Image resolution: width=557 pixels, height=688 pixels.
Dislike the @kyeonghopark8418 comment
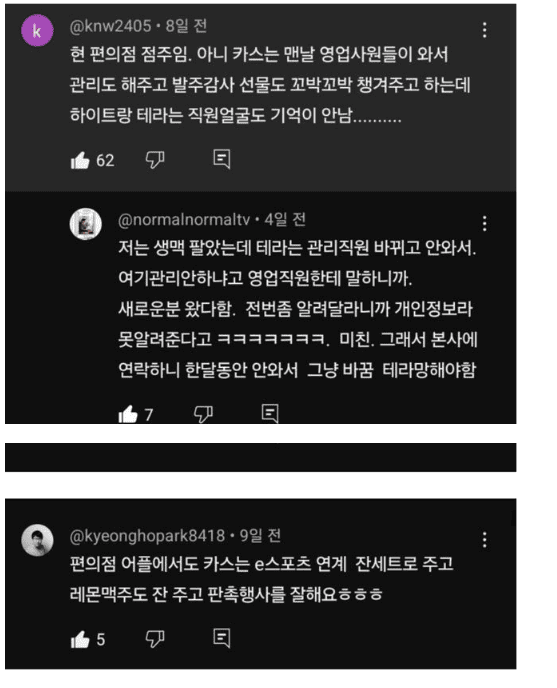point(155,639)
